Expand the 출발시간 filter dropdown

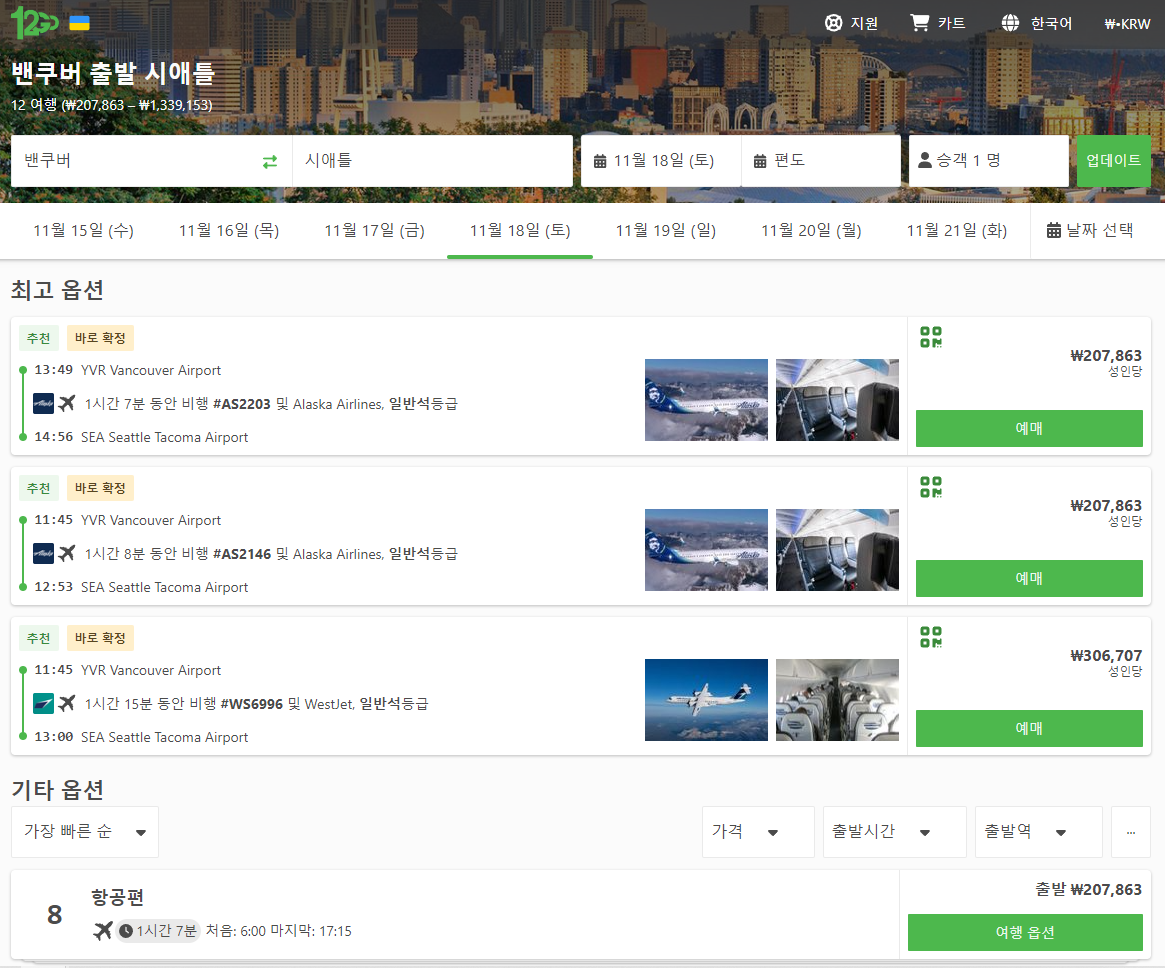(895, 832)
